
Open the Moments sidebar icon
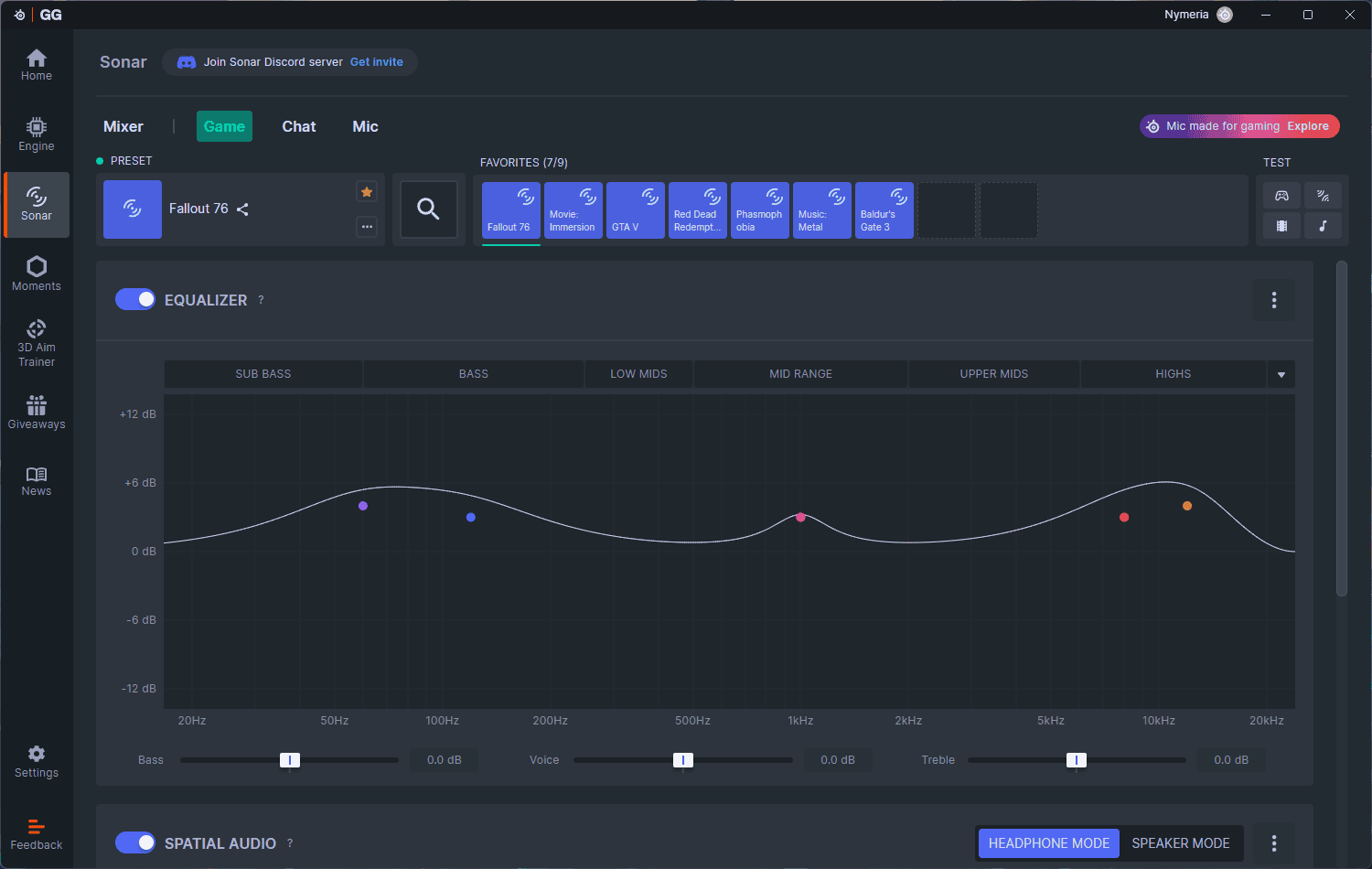[37, 274]
